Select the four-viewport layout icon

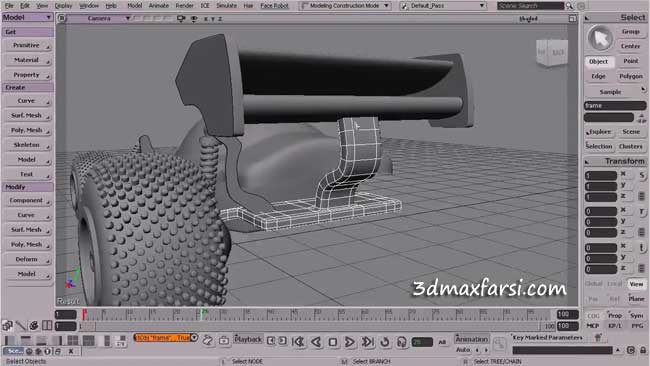pyautogui.click(x=73, y=341)
